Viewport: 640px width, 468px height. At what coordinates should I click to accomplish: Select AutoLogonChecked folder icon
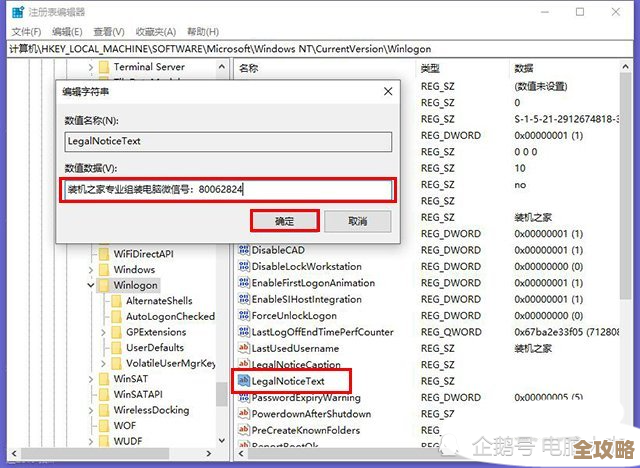[117, 316]
